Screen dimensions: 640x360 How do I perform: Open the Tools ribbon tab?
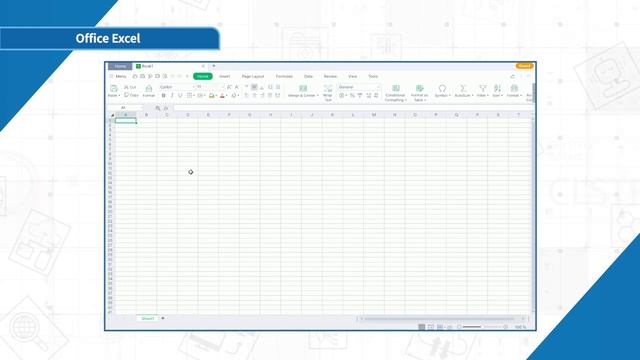(x=373, y=76)
